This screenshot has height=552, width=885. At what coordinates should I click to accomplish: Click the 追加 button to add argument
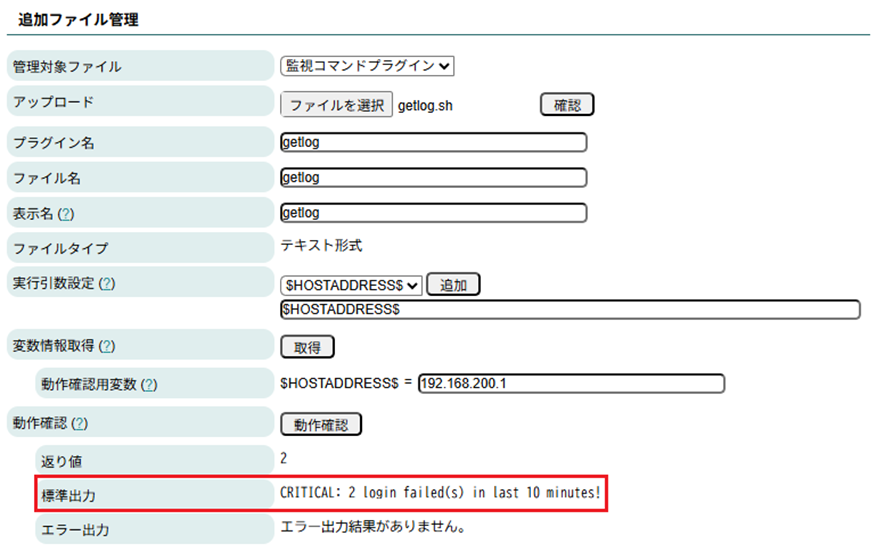pos(454,285)
